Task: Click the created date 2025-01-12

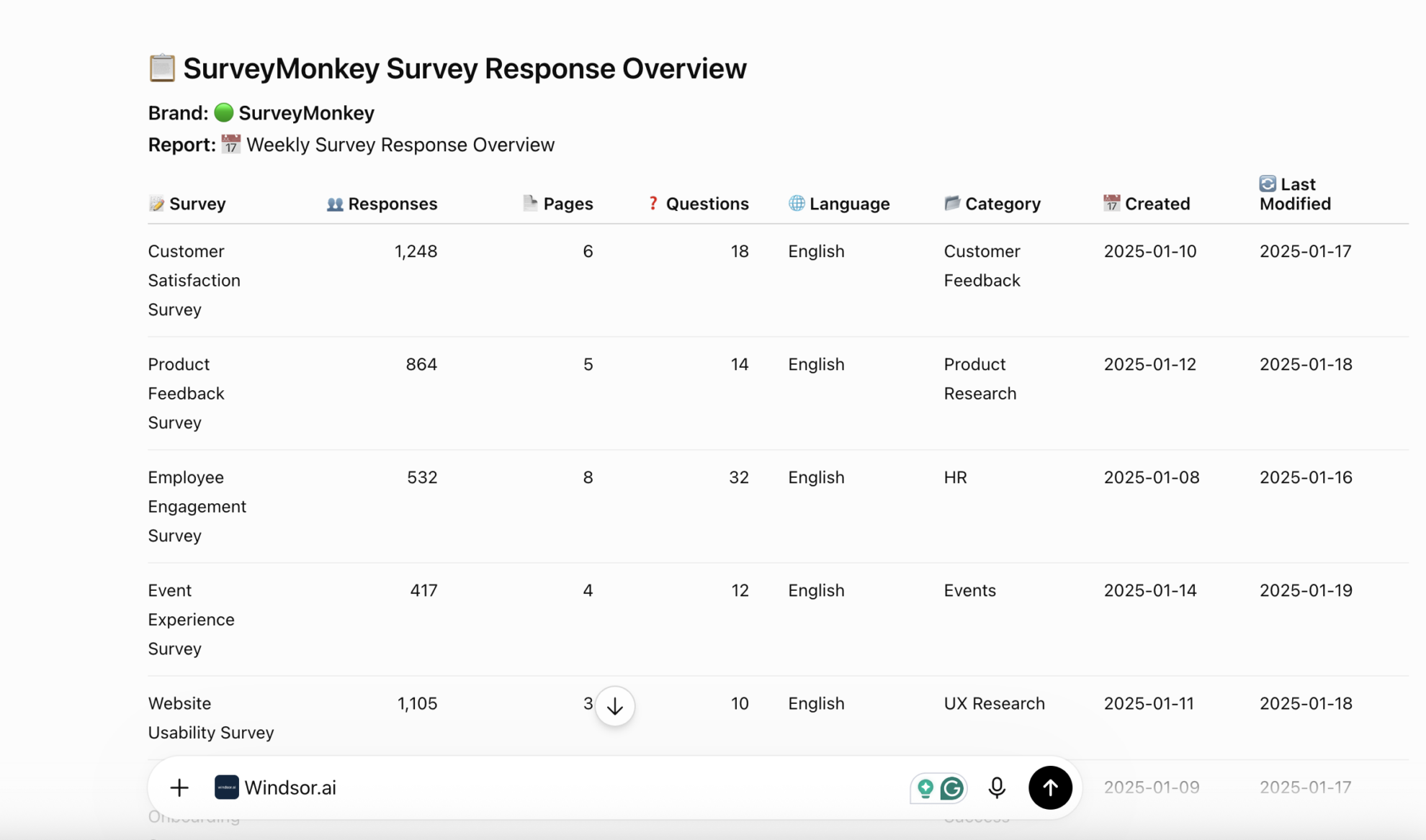Action: coord(1150,364)
